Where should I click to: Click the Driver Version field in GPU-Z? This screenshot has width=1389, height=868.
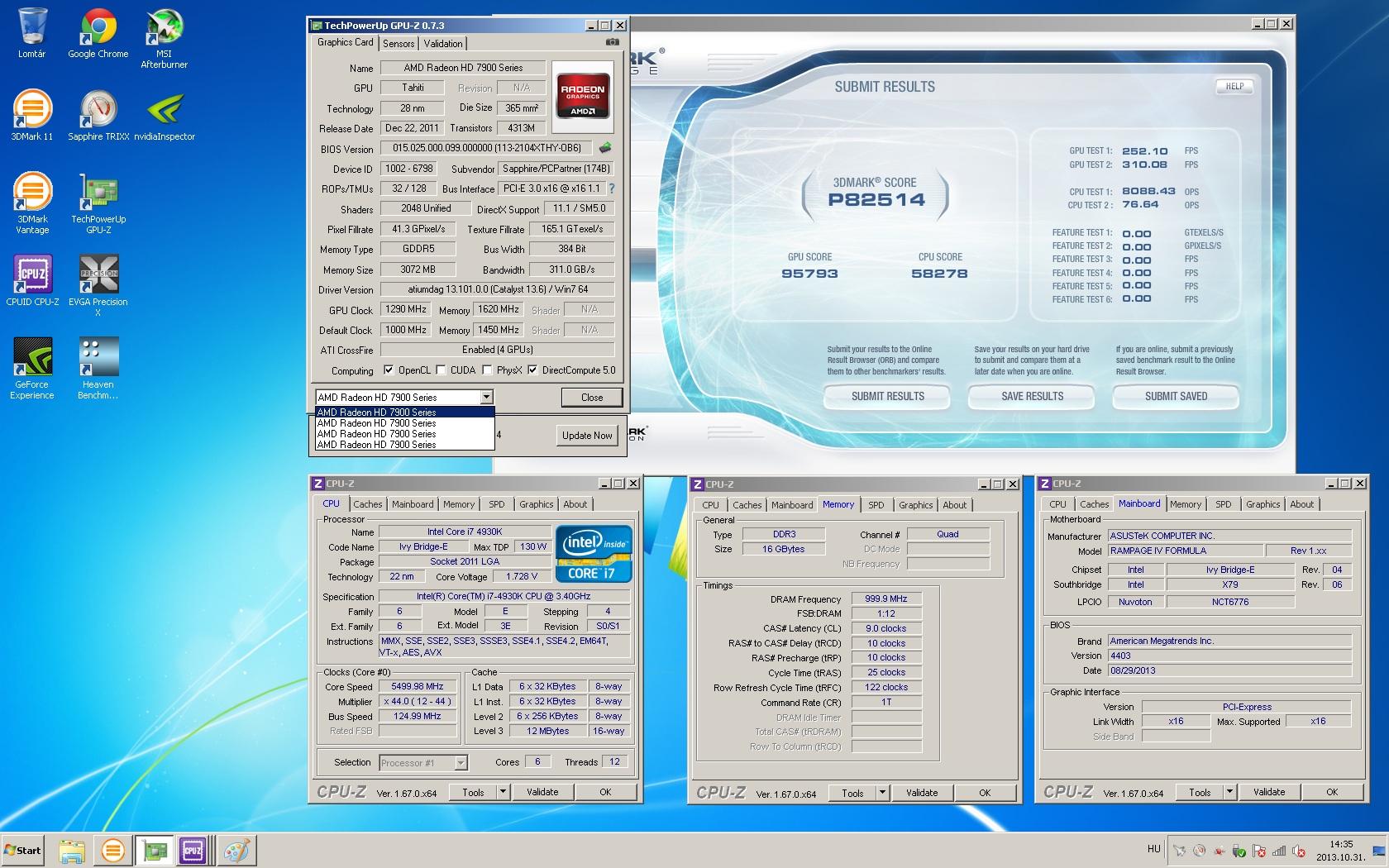pos(498,289)
